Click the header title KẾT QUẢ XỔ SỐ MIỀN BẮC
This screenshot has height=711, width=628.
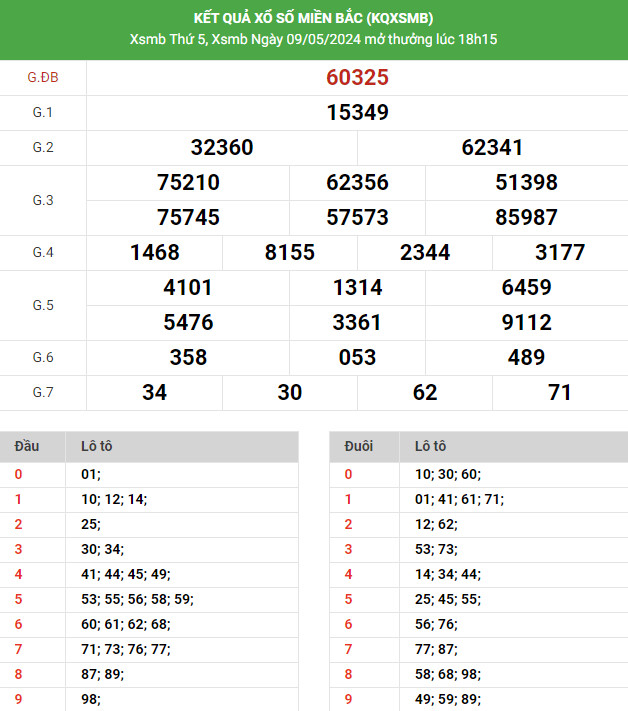pos(313,18)
